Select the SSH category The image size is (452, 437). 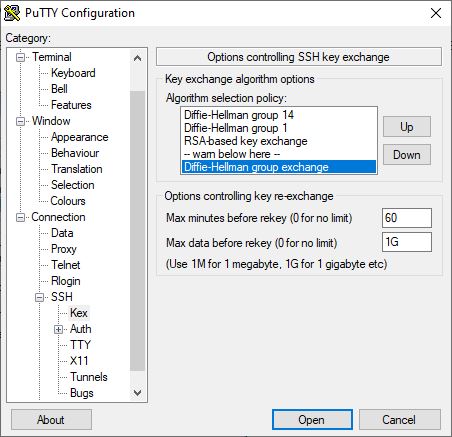(x=62, y=297)
